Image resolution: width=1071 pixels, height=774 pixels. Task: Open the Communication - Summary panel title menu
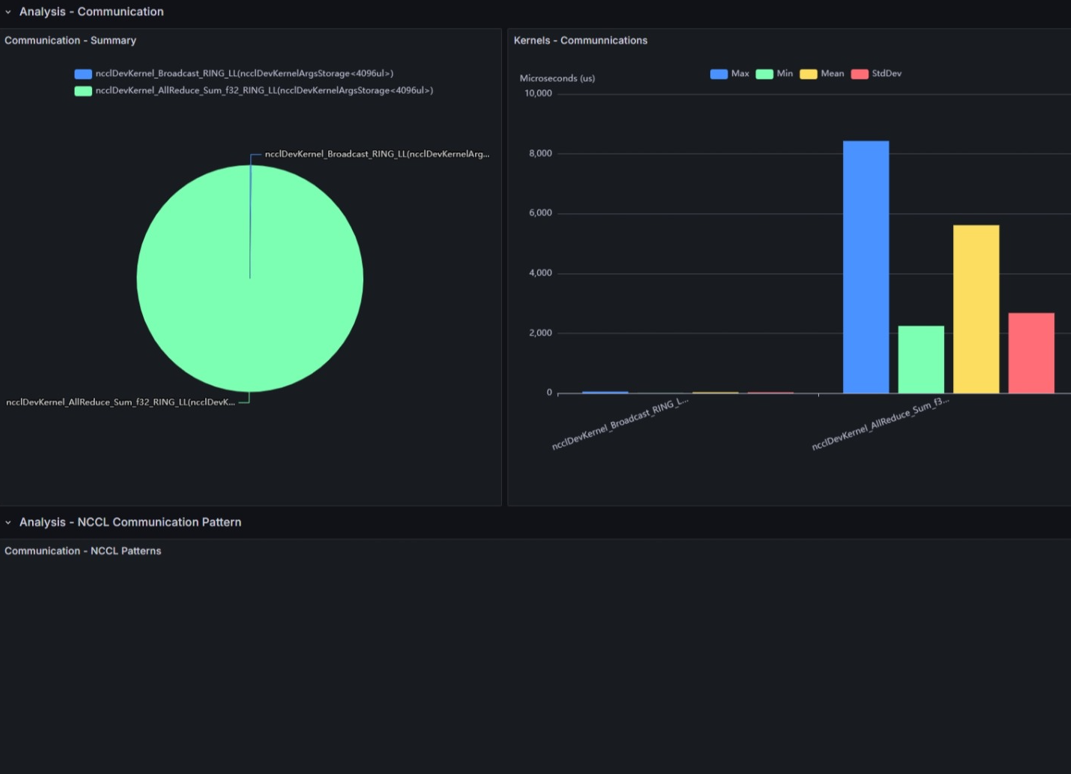pos(70,41)
